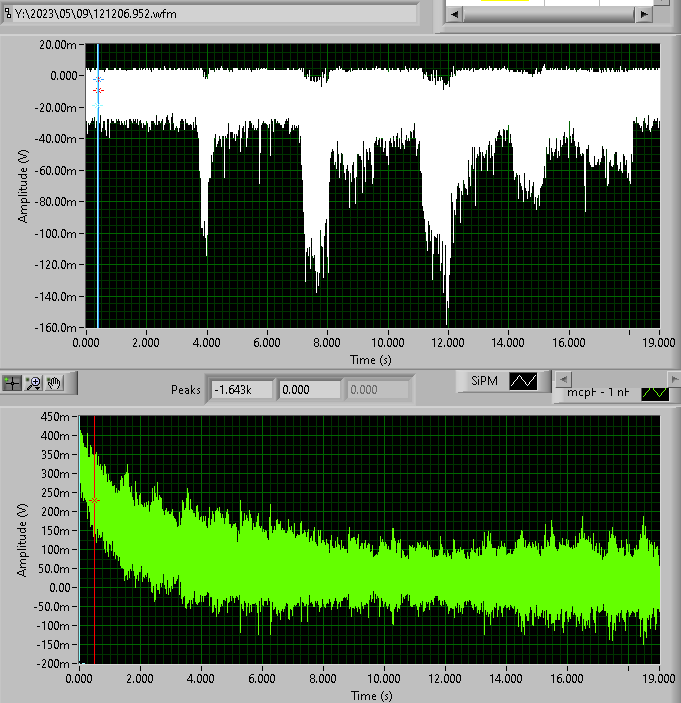
Task: Click the top horizontal scrollbar thumb
Action: (549, 14)
